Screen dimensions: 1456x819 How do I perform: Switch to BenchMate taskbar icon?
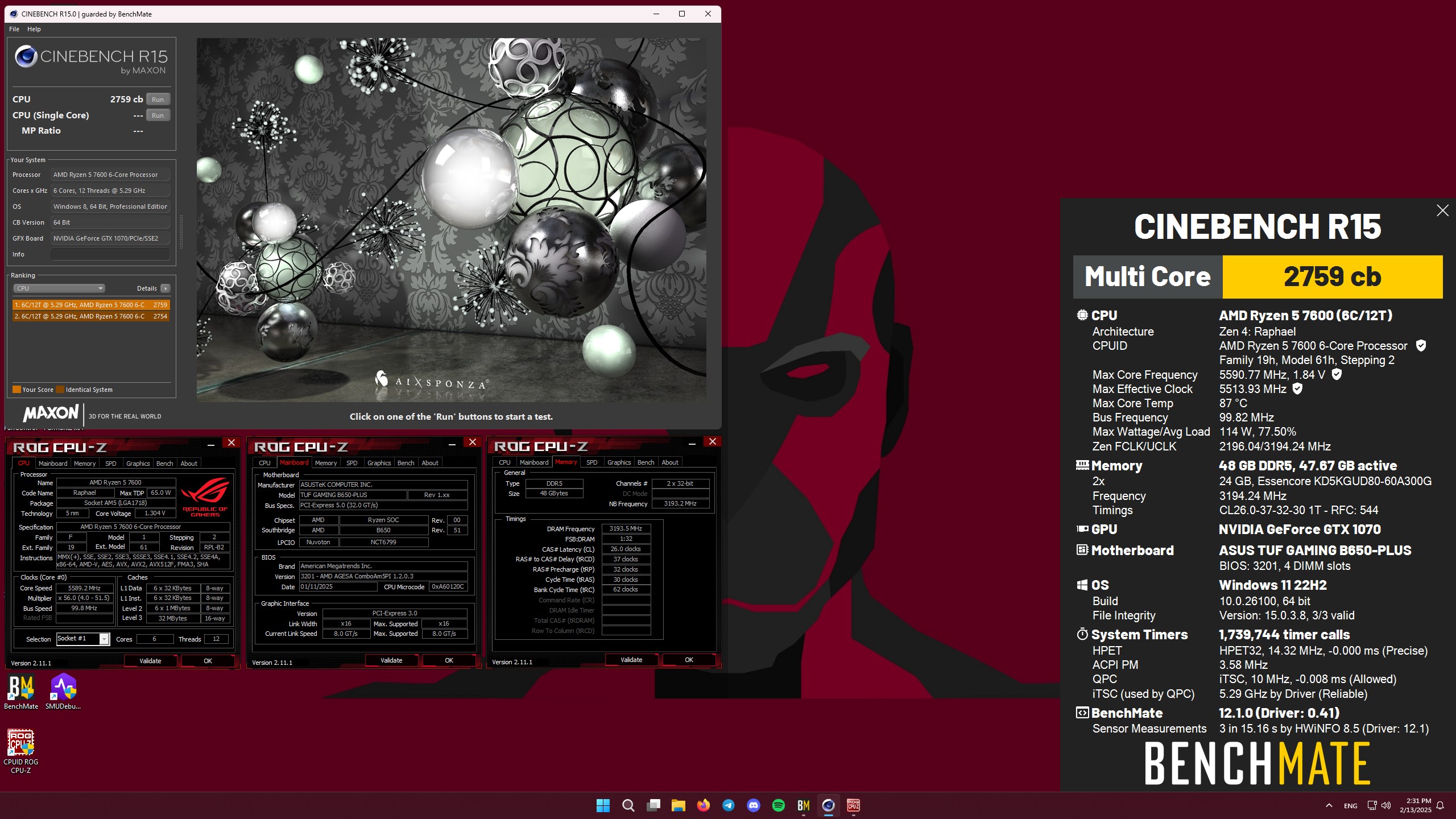803,805
